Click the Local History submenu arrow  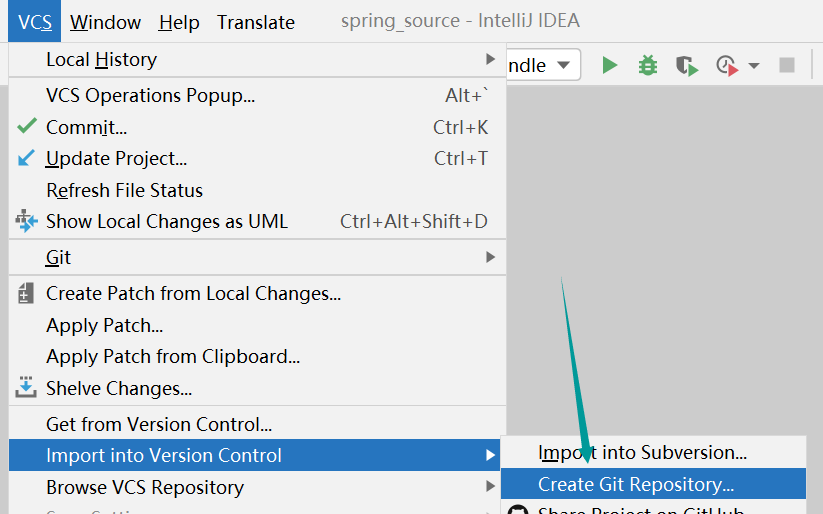click(490, 59)
